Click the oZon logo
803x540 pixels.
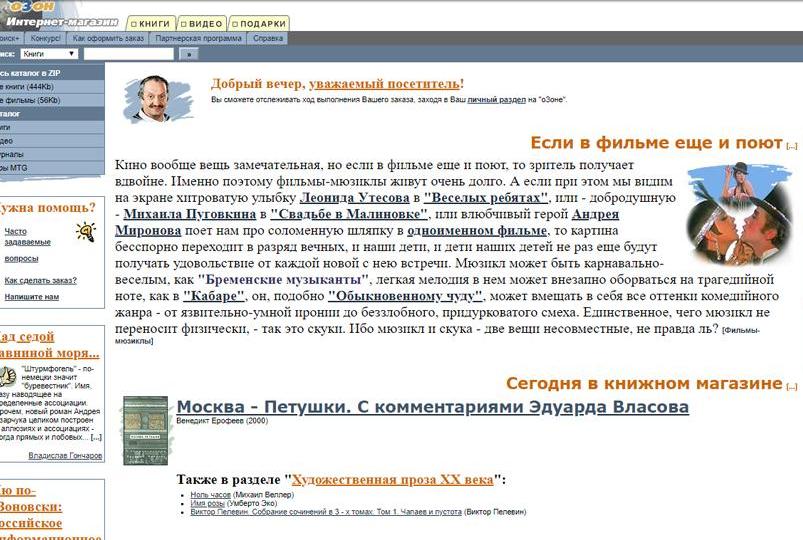pos(31,7)
